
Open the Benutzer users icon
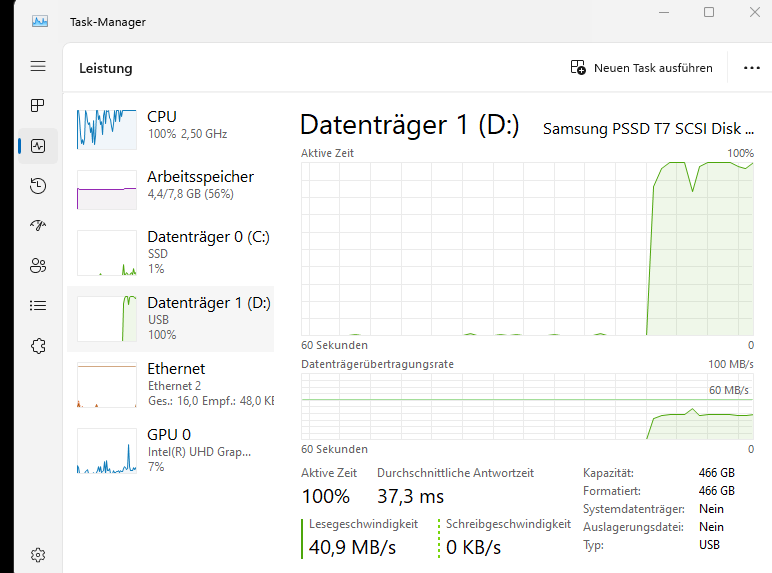click(38, 266)
